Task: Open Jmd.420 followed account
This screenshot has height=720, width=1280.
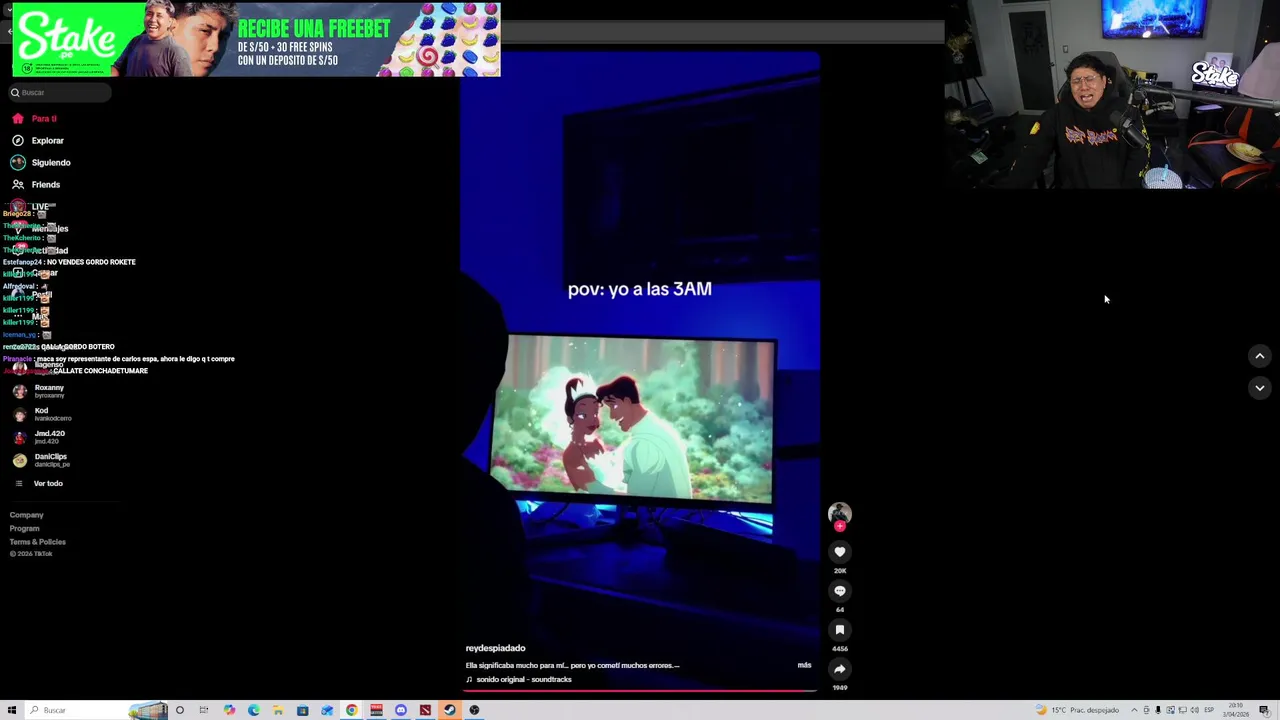Action: tap(42, 437)
